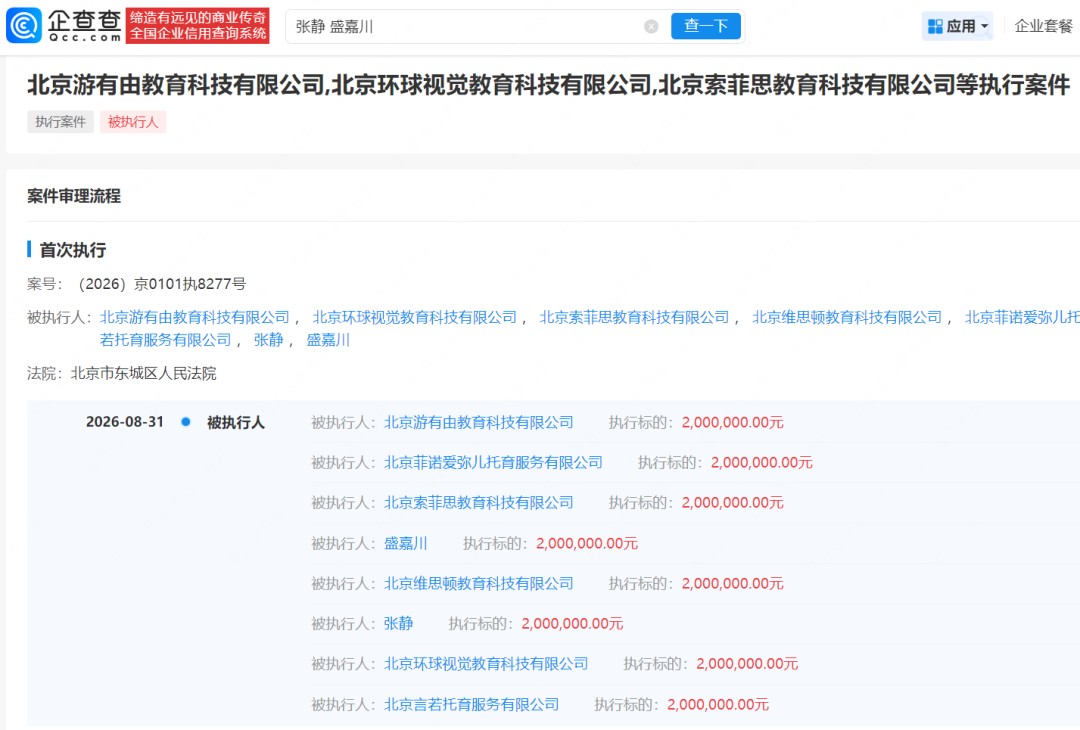Open 北京游有由教育科技有限公司 in the 2026-08-31 timeline row
The width and height of the screenshot is (1080, 730).
479,423
